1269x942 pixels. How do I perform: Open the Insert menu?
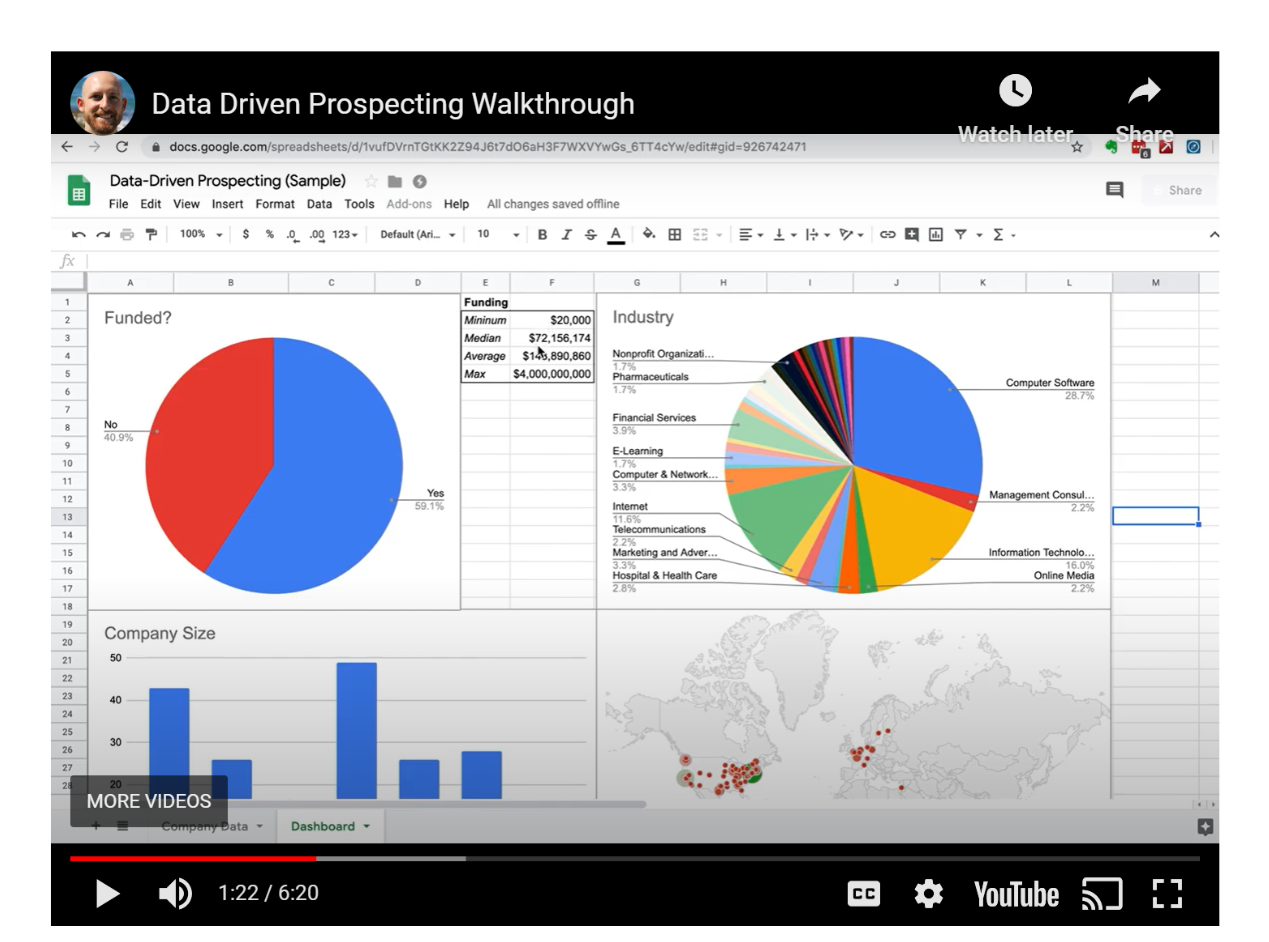[x=228, y=204]
